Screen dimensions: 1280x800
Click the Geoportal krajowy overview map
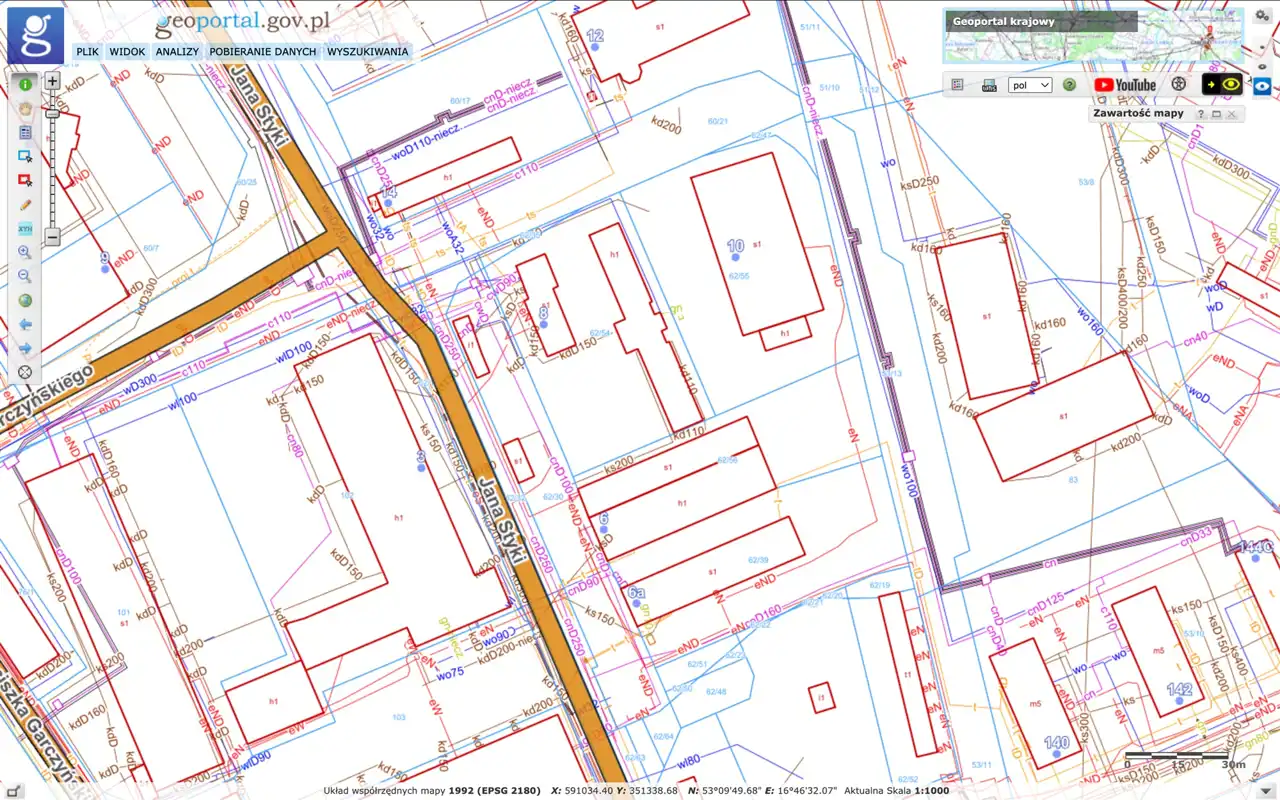coord(1093,36)
